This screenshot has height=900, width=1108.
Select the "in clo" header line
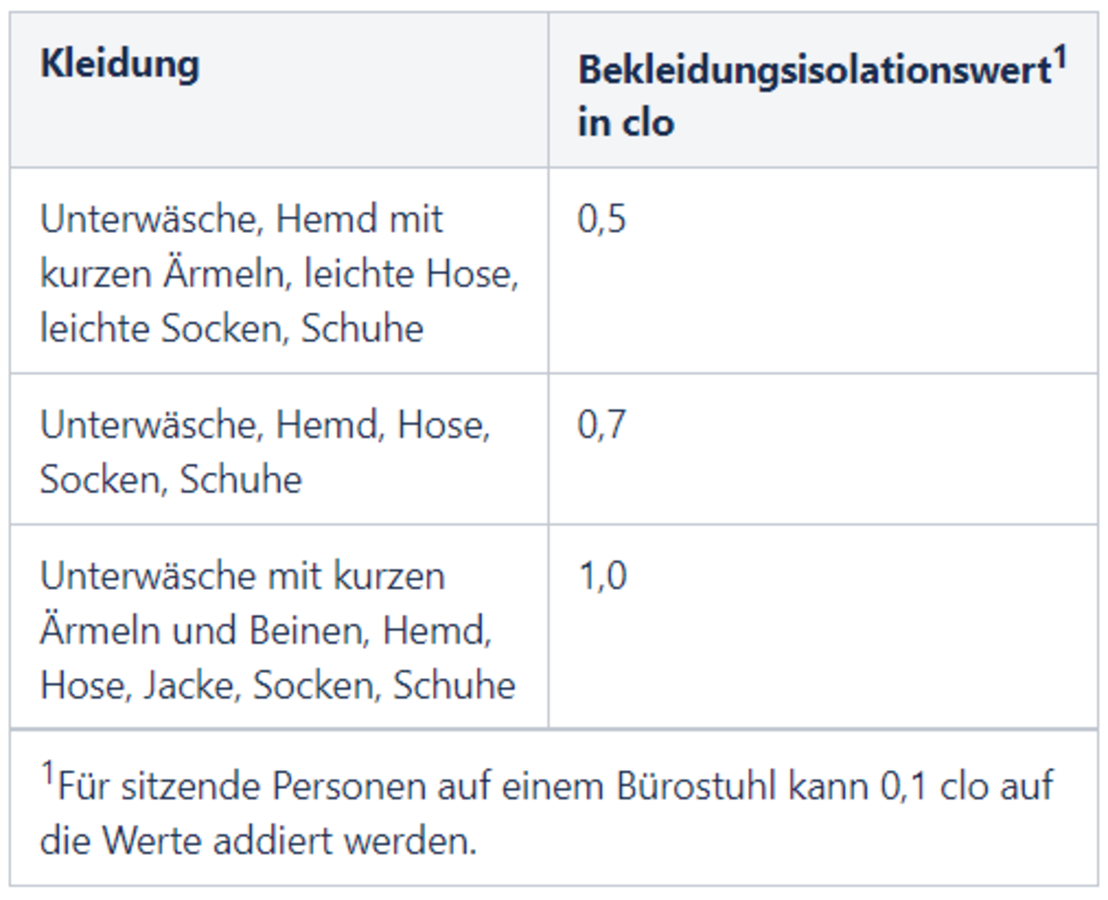click(626, 123)
